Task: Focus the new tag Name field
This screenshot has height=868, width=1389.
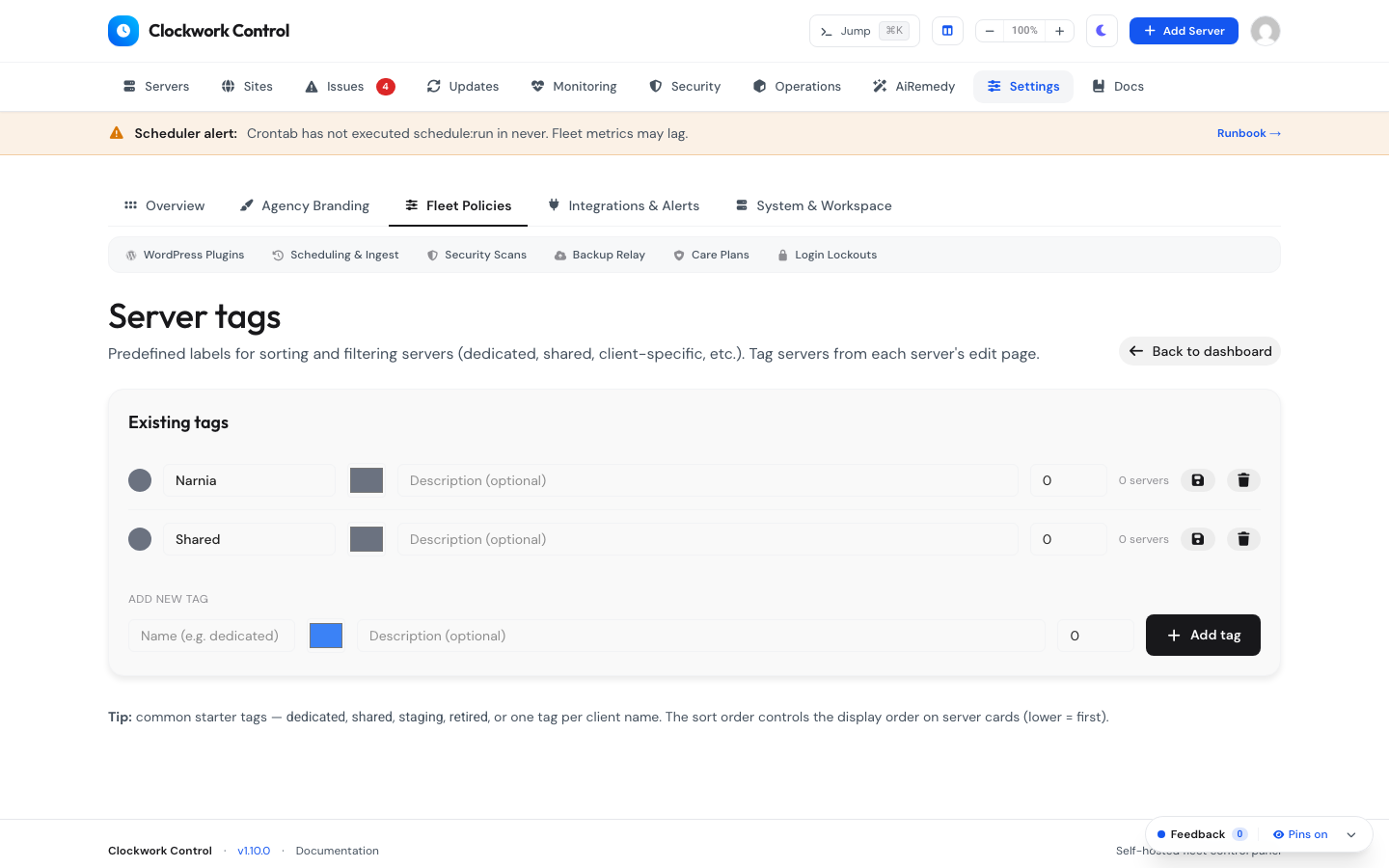Action: pyautogui.click(x=211, y=636)
